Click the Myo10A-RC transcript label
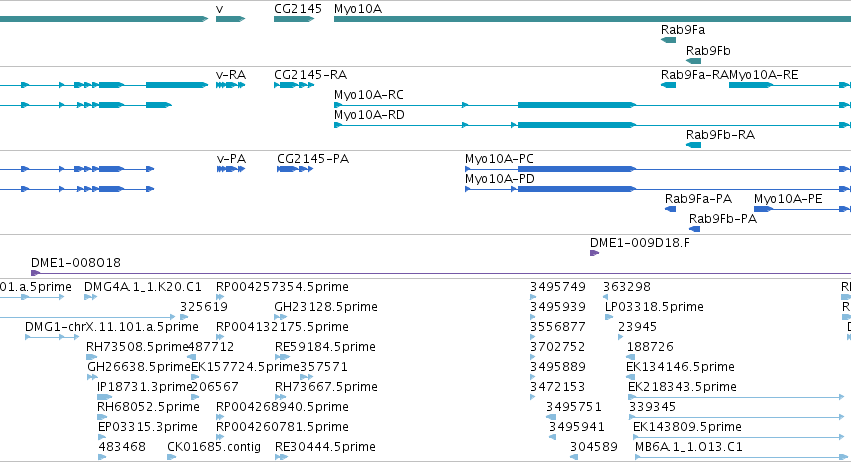Viewport: 851px width, 462px height. [369, 94]
